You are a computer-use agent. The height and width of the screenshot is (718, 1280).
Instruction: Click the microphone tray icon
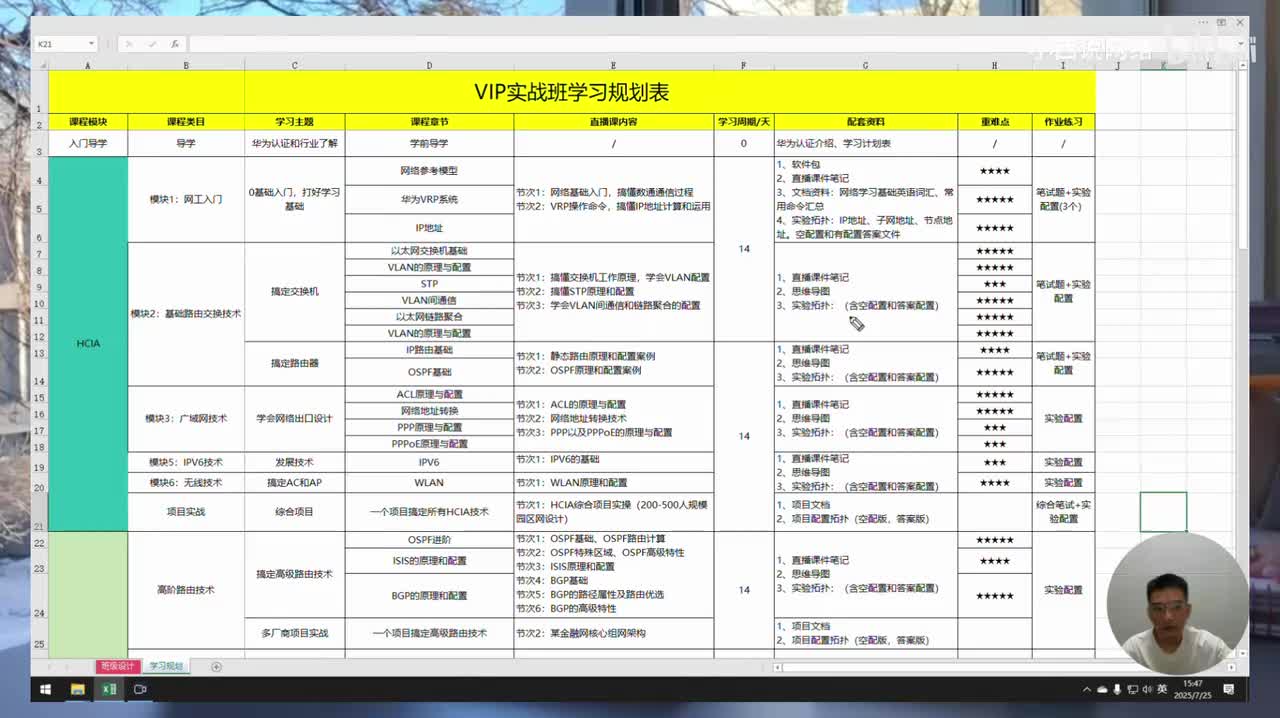click(x=1117, y=690)
